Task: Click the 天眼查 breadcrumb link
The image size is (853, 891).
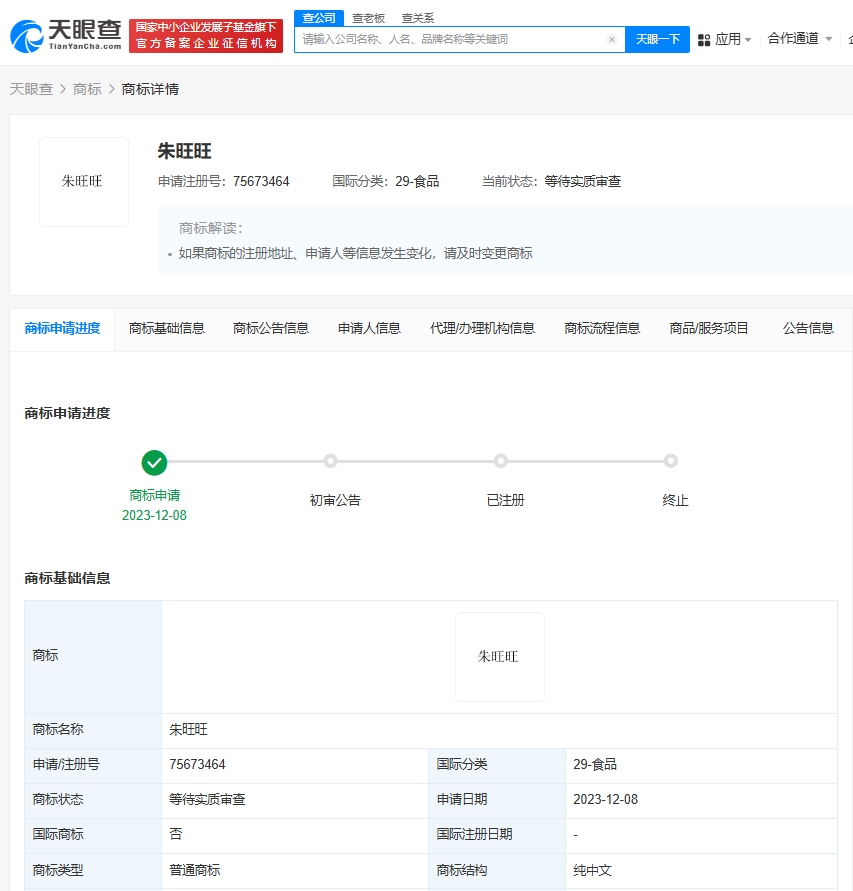Action: point(31,89)
